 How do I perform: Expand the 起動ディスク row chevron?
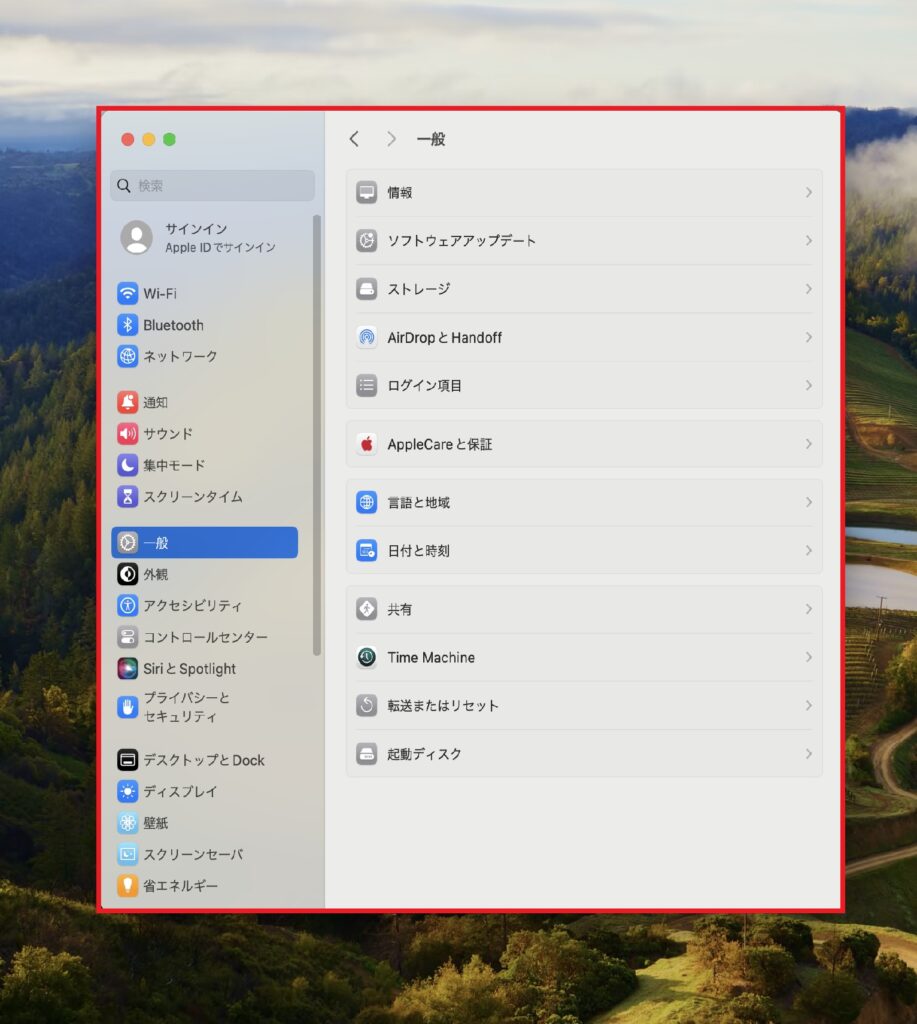point(809,754)
